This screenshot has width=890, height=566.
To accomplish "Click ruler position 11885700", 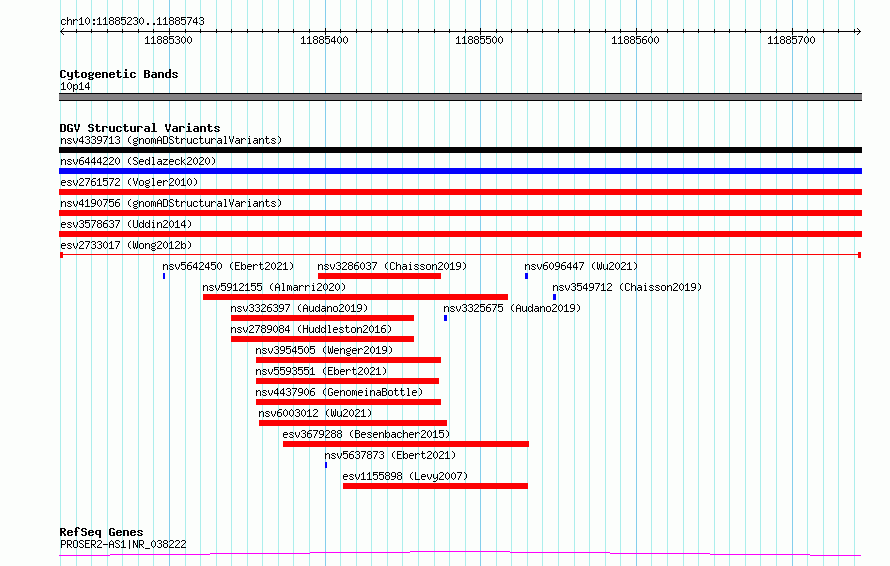I will [791, 40].
